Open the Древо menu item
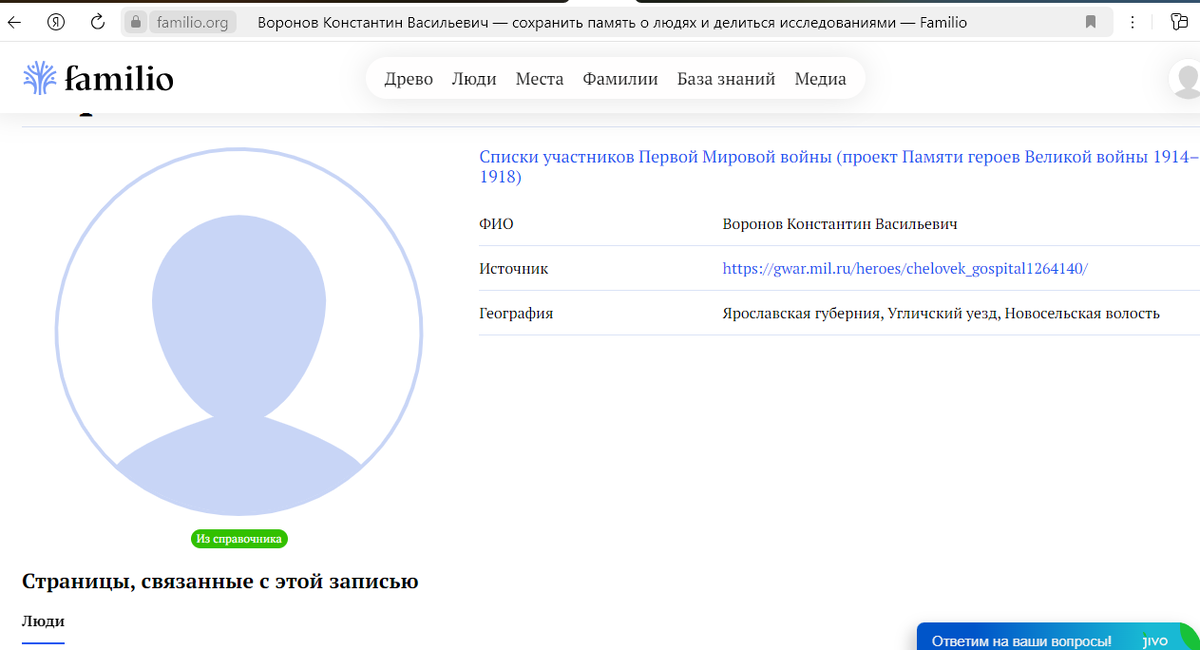Image resolution: width=1200 pixels, height=650 pixels. [408, 79]
